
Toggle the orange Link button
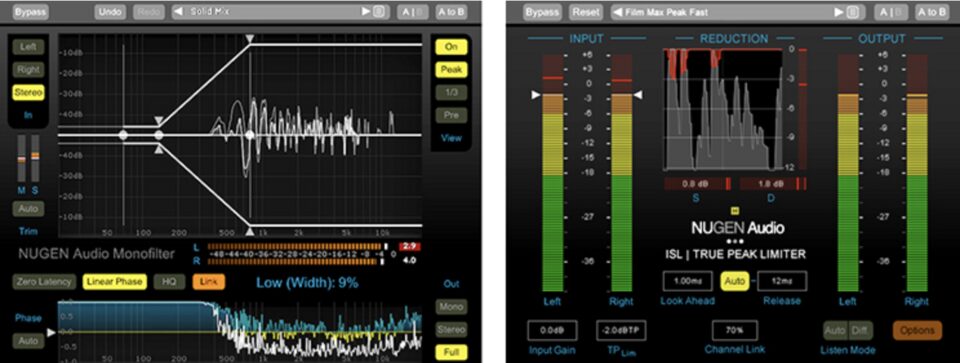click(208, 282)
